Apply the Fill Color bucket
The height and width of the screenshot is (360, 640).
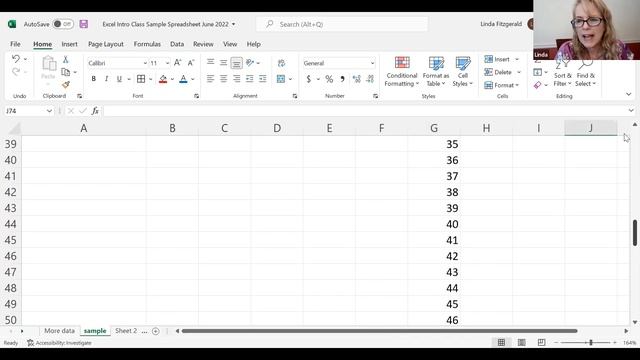click(x=163, y=79)
